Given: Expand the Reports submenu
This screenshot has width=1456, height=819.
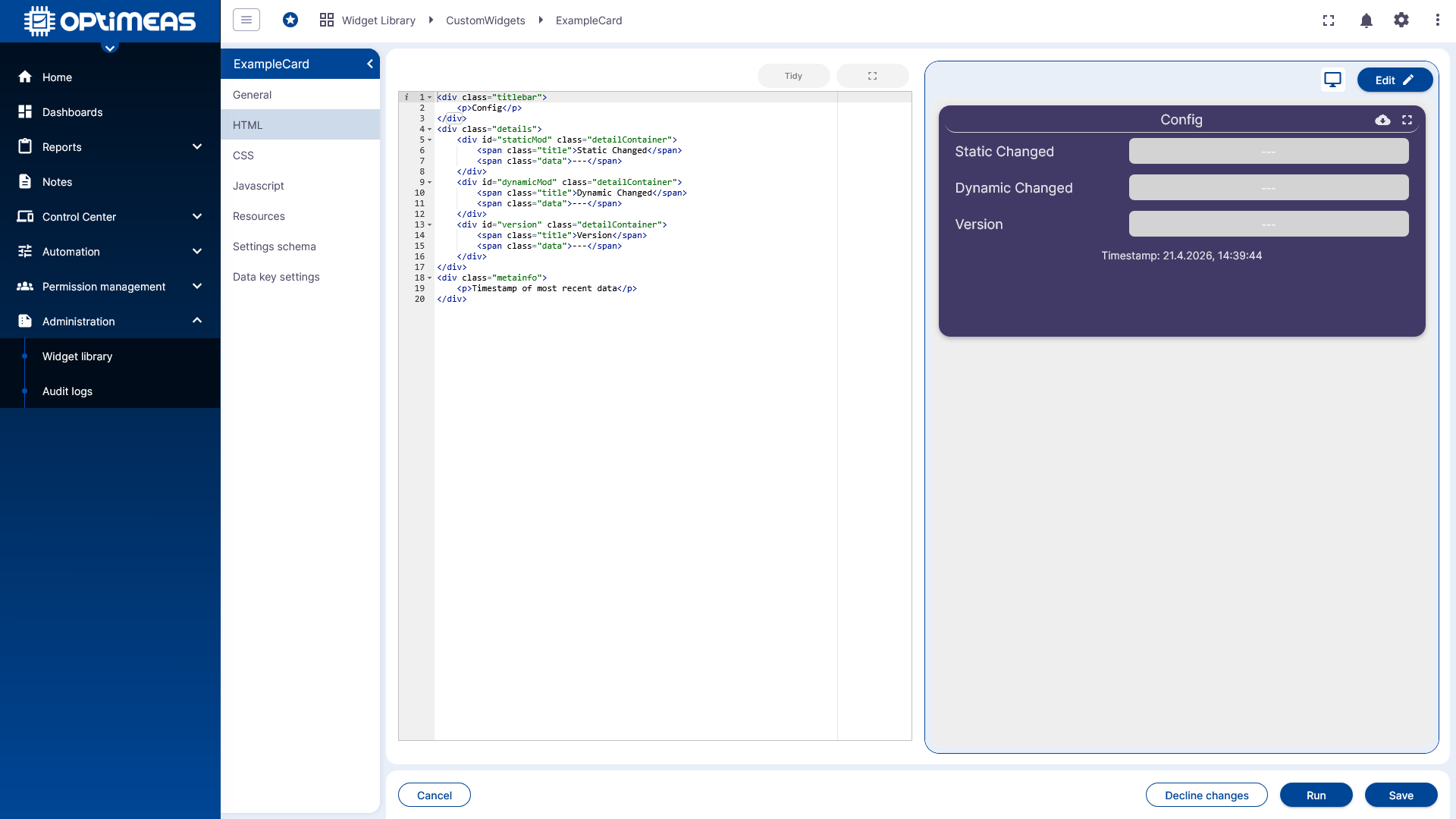Looking at the screenshot, I should (197, 146).
